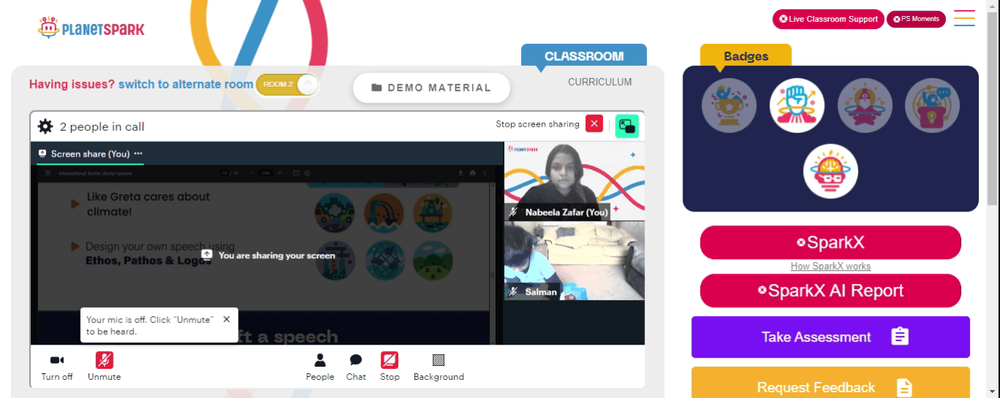The image size is (1000, 398).
Task: Open DEMO MATERIAL folder
Action: (431, 88)
